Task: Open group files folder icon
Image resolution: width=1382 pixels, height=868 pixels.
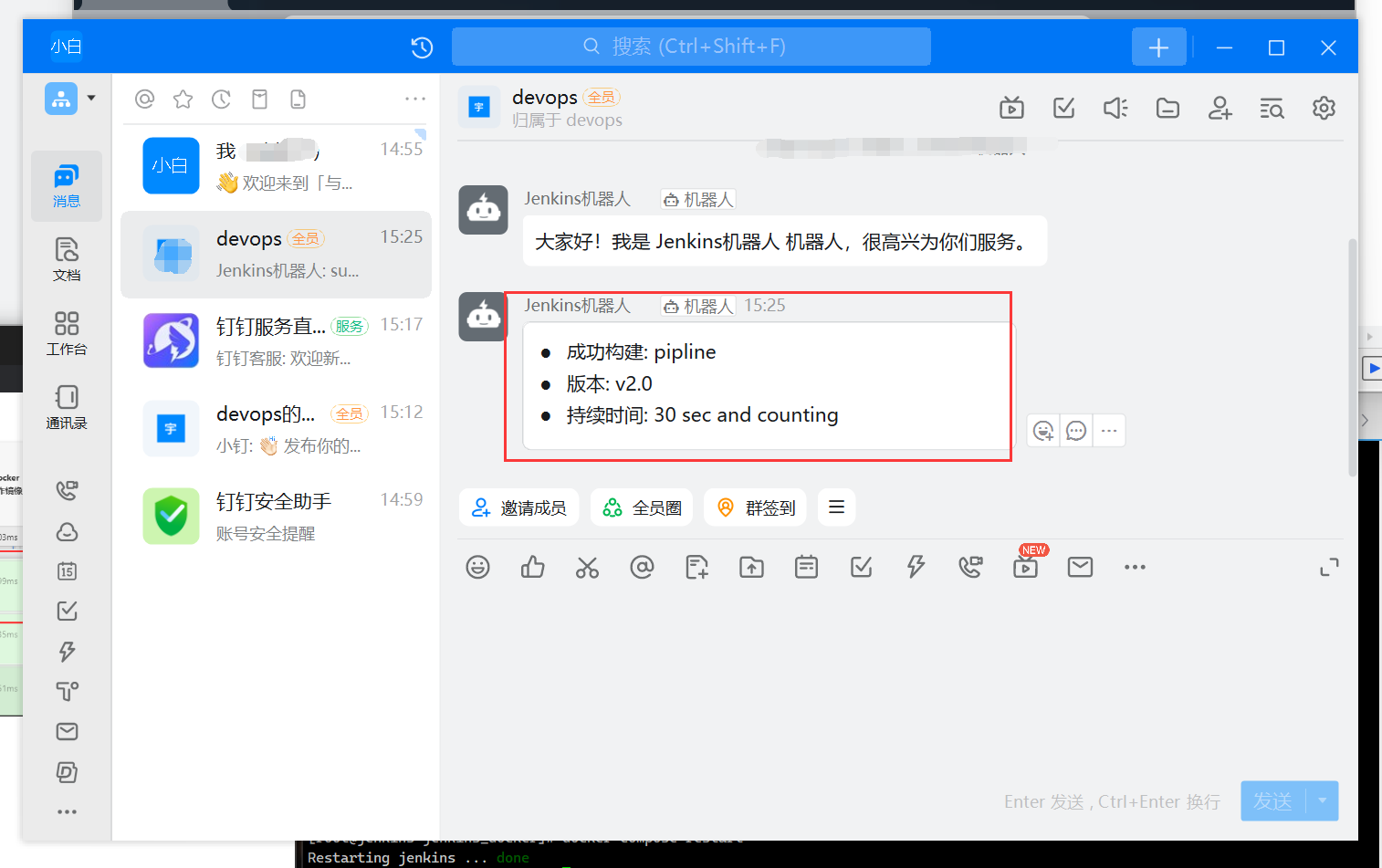Action: click(x=1167, y=109)
